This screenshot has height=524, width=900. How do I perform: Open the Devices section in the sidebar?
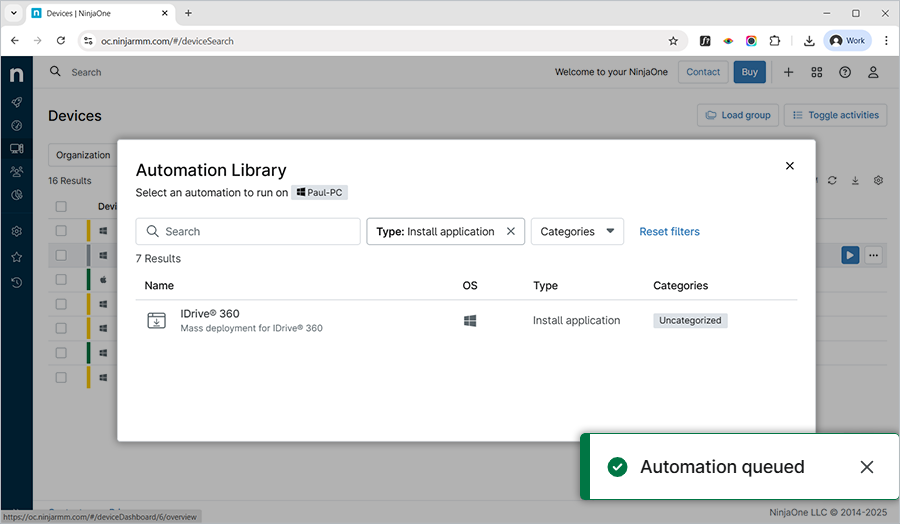pyautogui.click(x=16, y=149)
